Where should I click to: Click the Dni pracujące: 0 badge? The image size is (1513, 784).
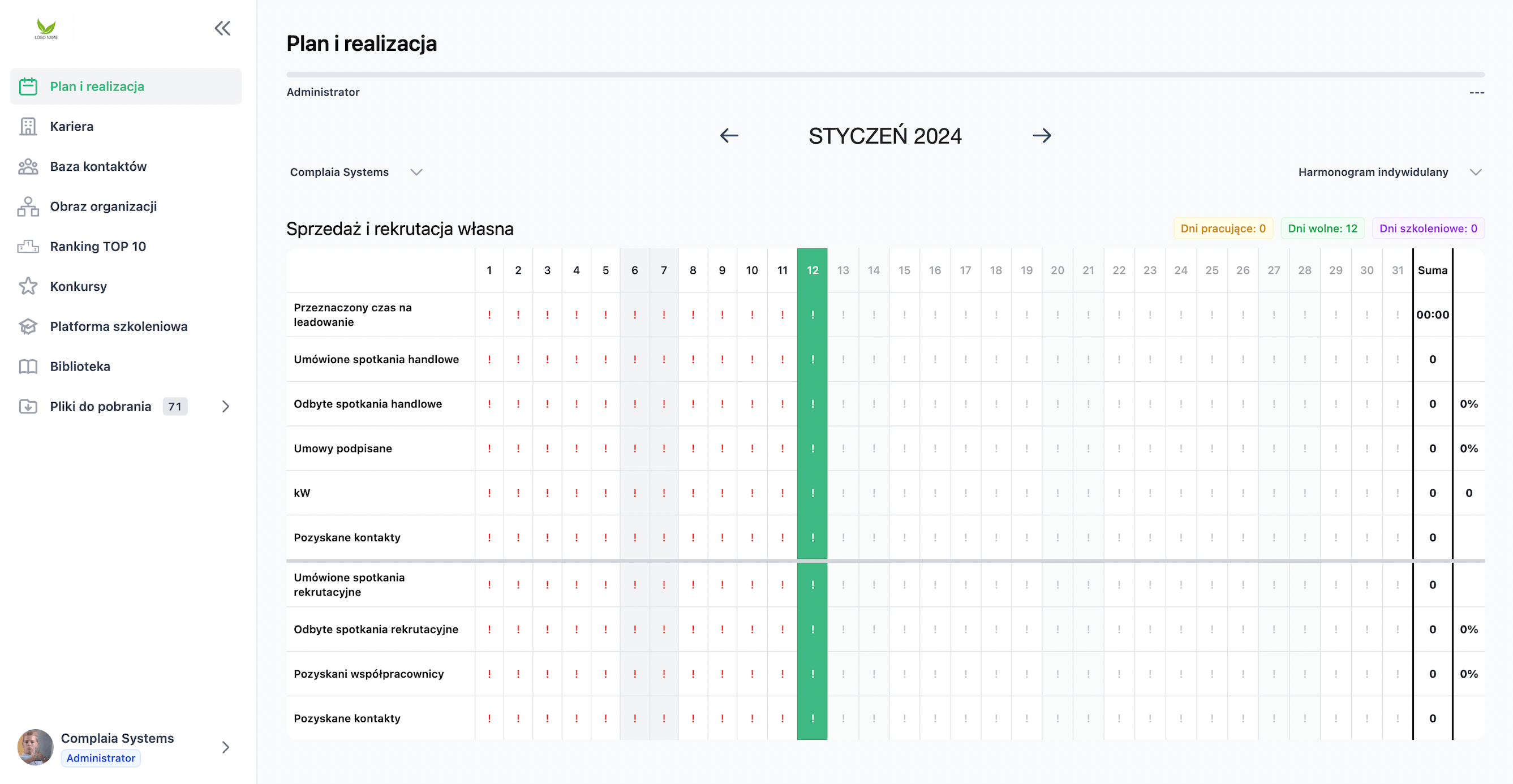tap(1223, 229)
